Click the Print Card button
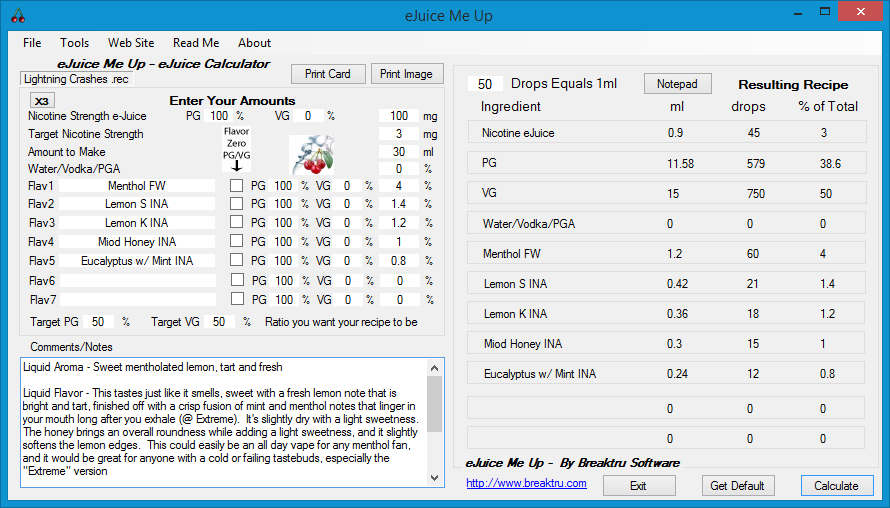Image resolution: width=890 pixels, height=508 pixels. pyautogui.click(x=328, y=74)
